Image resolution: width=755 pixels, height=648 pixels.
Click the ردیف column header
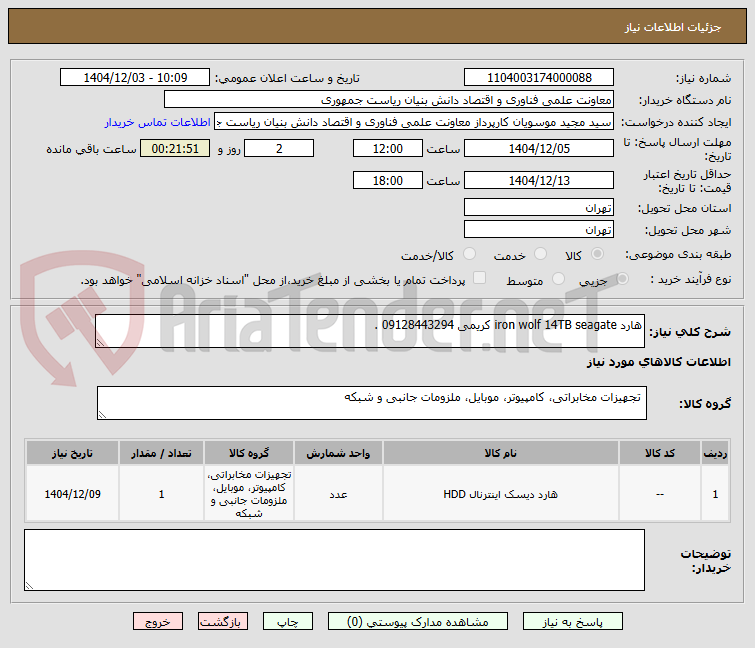(x=715, y=453)
